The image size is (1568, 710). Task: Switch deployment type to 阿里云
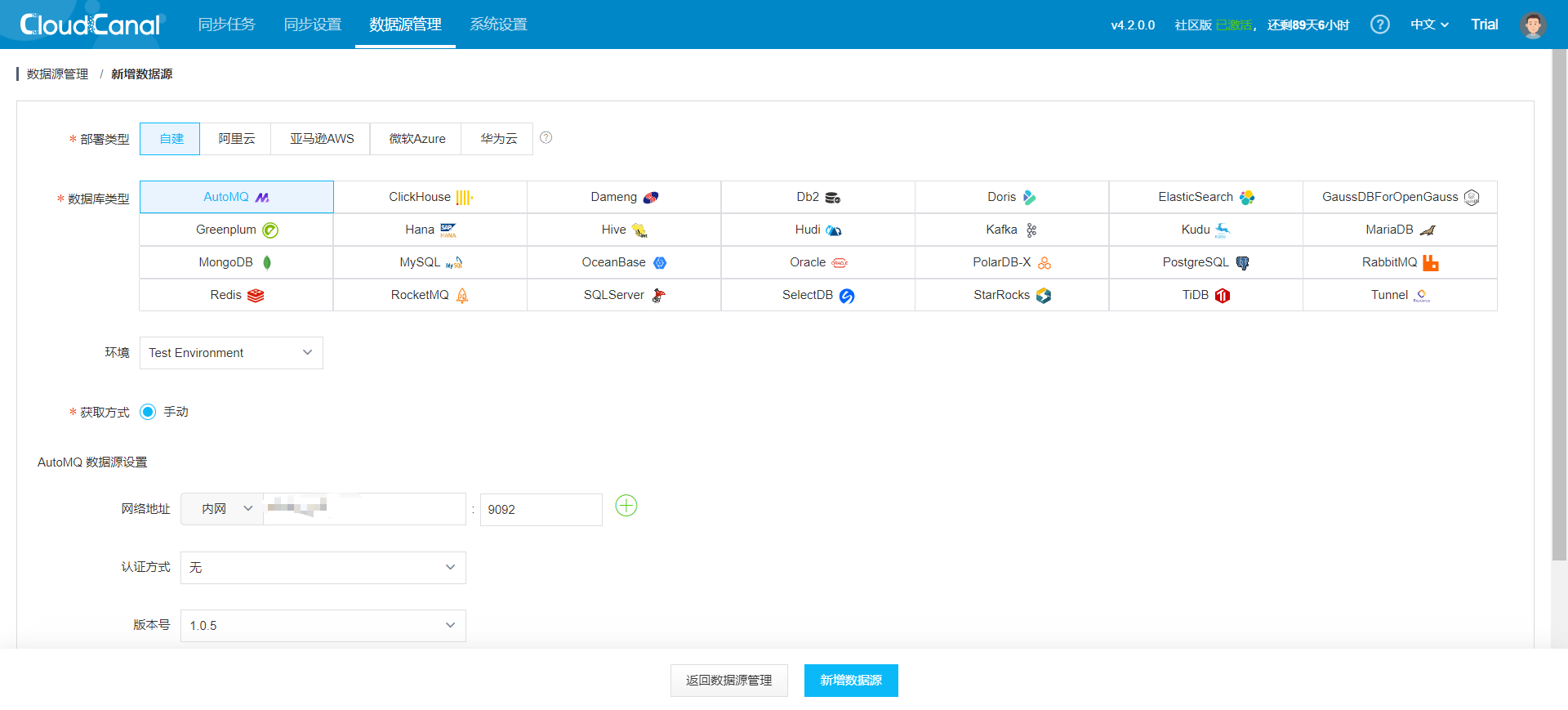(236, 139)
